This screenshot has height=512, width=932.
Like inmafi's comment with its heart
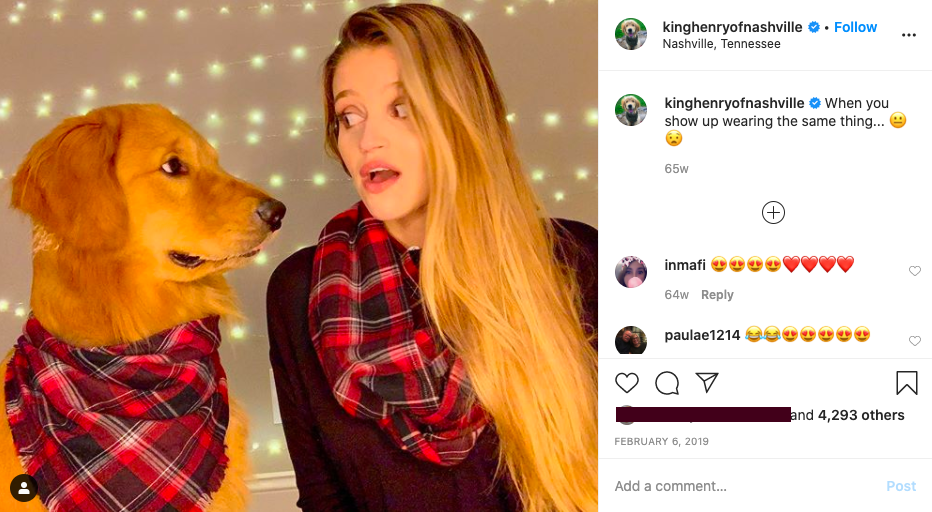coord(915,271)
